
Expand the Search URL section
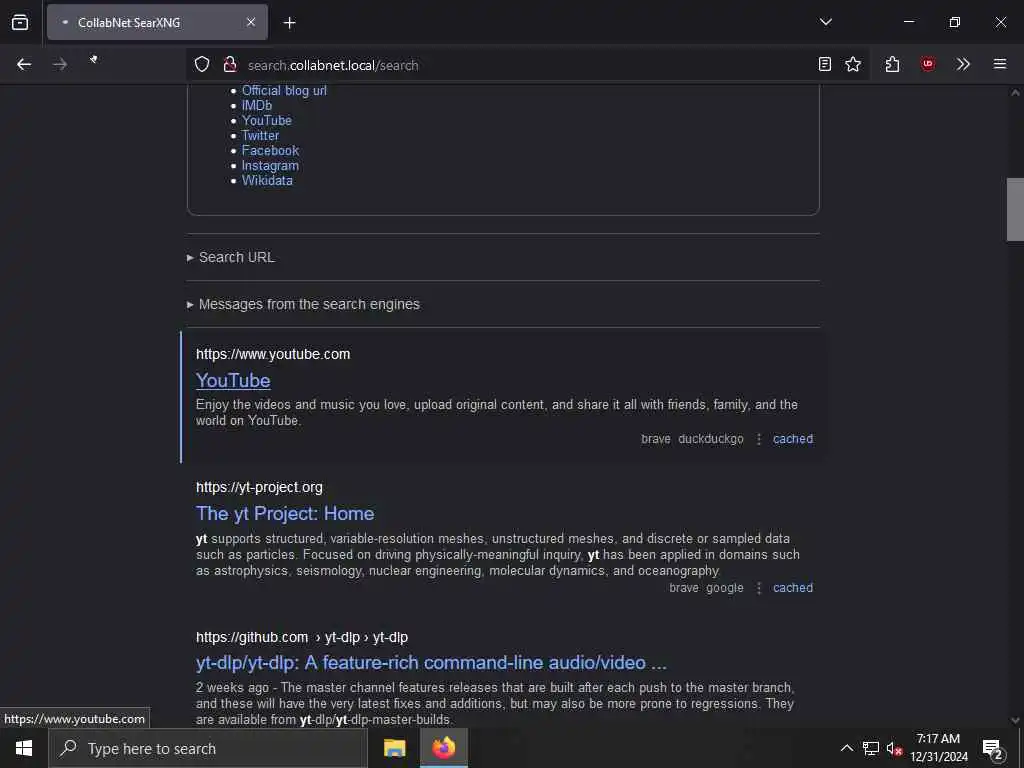(231, 257)
